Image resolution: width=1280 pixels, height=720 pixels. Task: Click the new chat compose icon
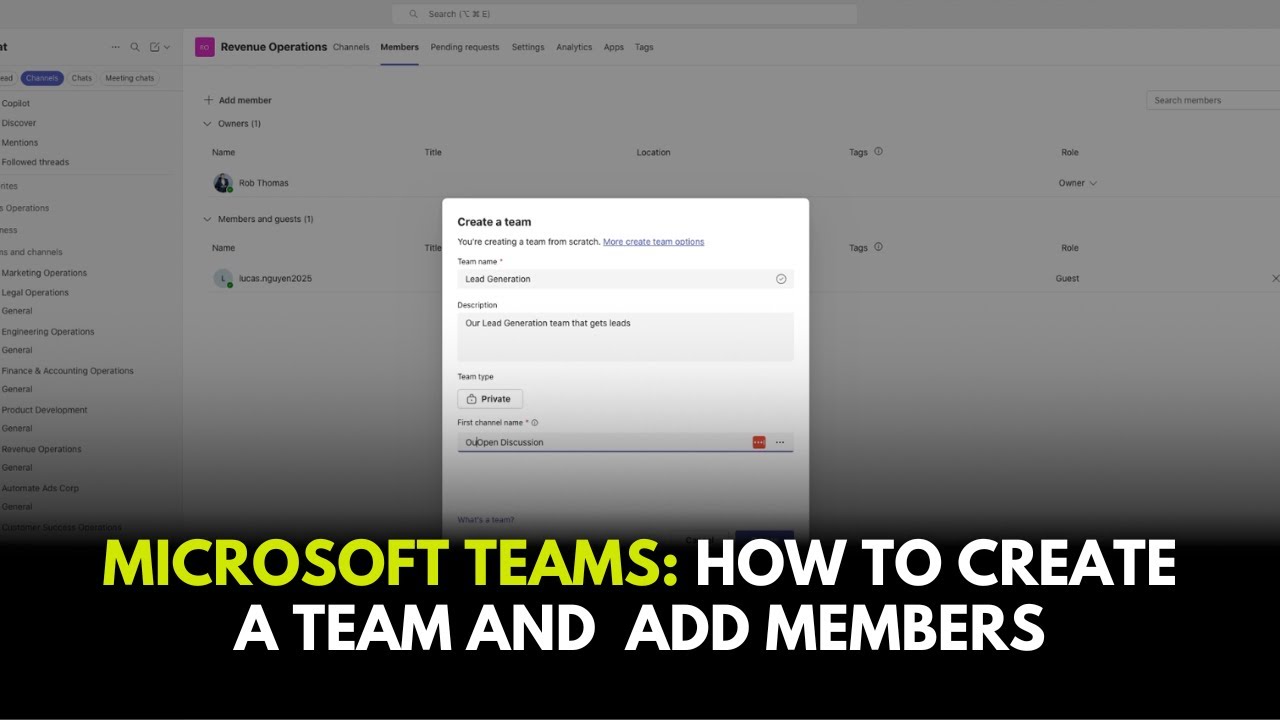(155, 47)
